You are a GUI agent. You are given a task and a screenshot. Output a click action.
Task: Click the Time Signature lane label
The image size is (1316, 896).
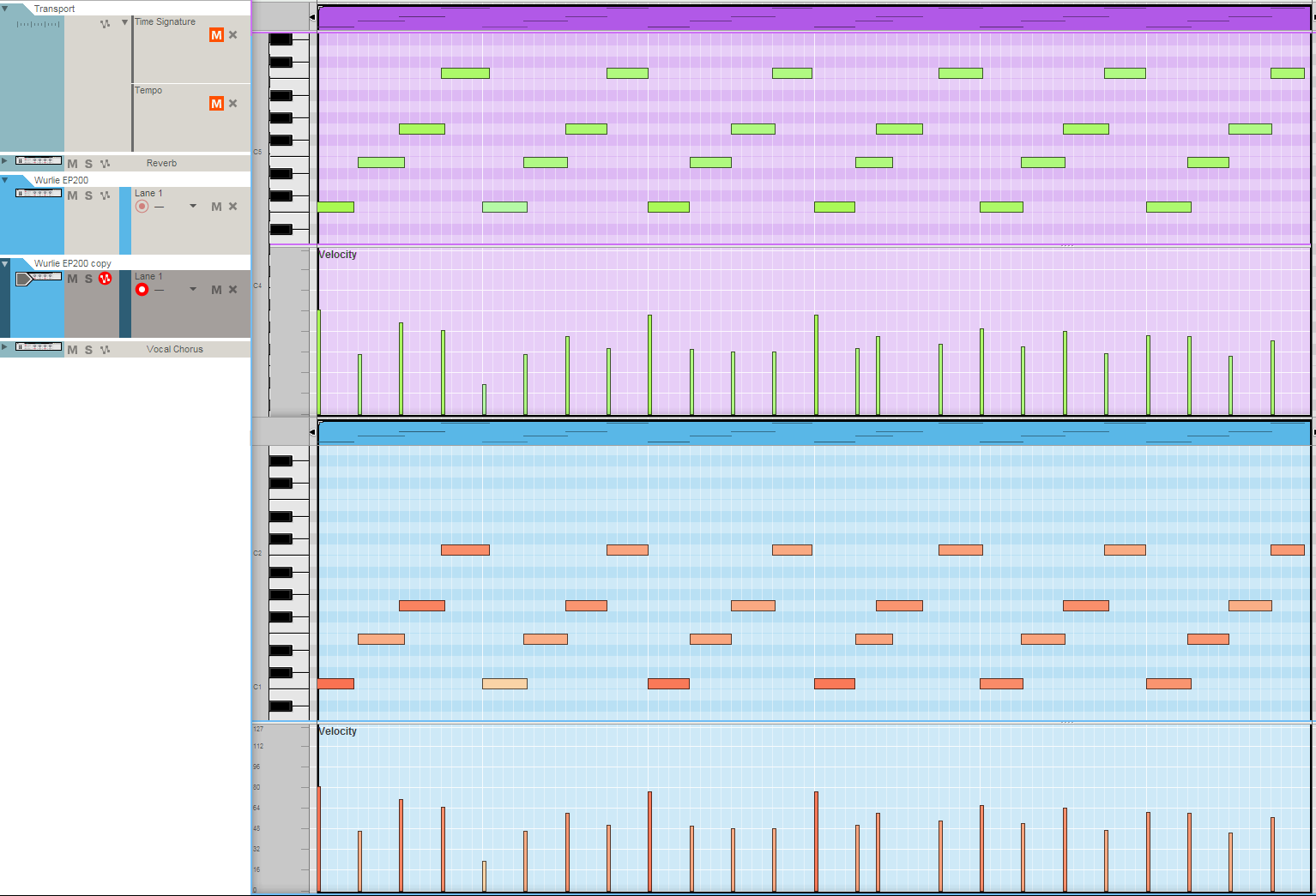[x=165, y=21]
